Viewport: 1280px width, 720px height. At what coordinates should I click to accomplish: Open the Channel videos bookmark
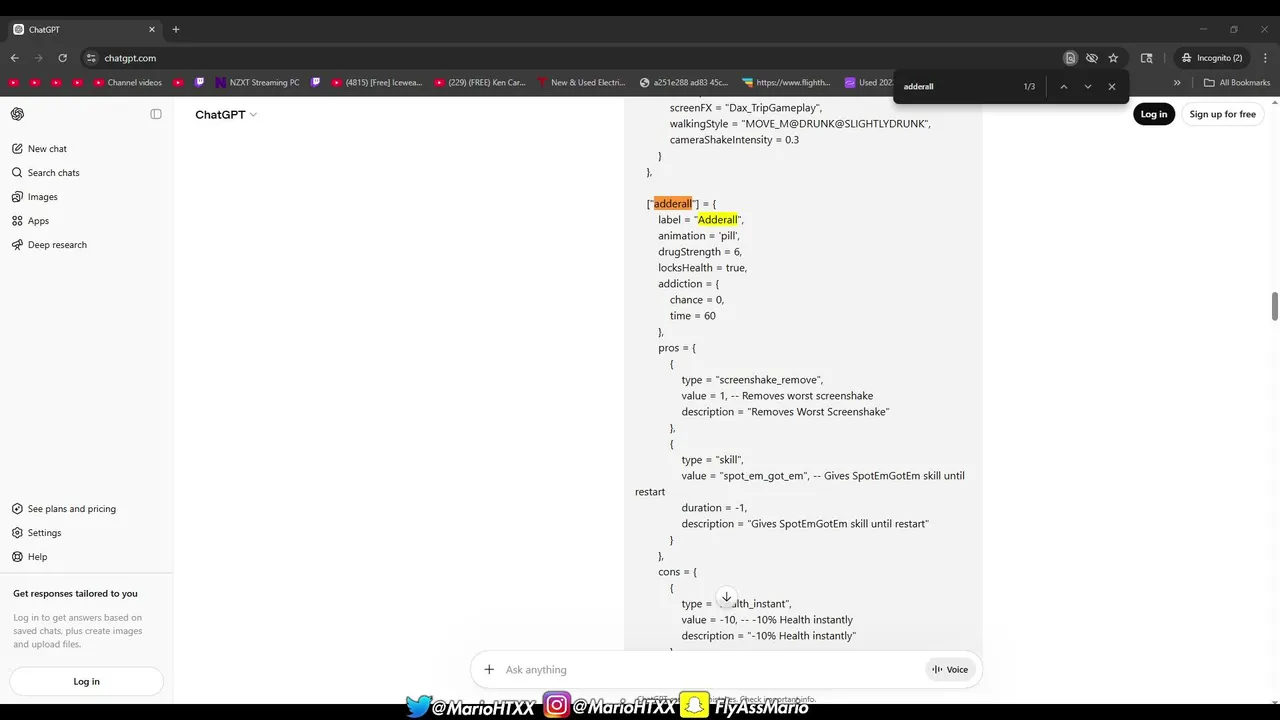coord(126,83)
